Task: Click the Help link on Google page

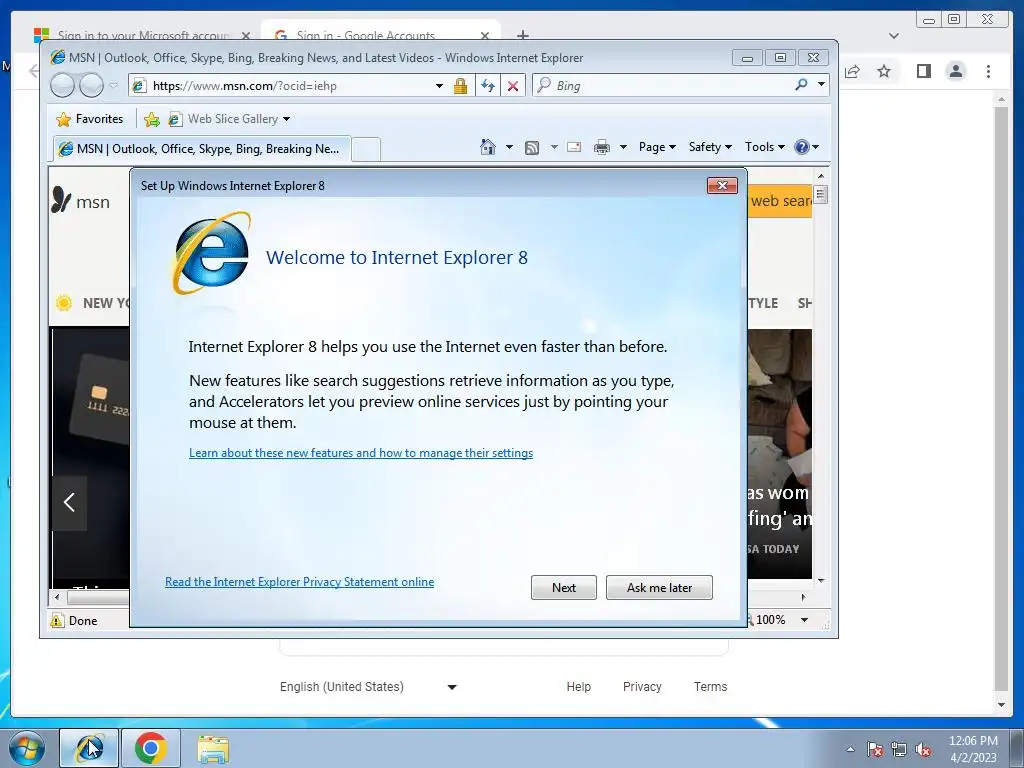Action: click(578, 686)
